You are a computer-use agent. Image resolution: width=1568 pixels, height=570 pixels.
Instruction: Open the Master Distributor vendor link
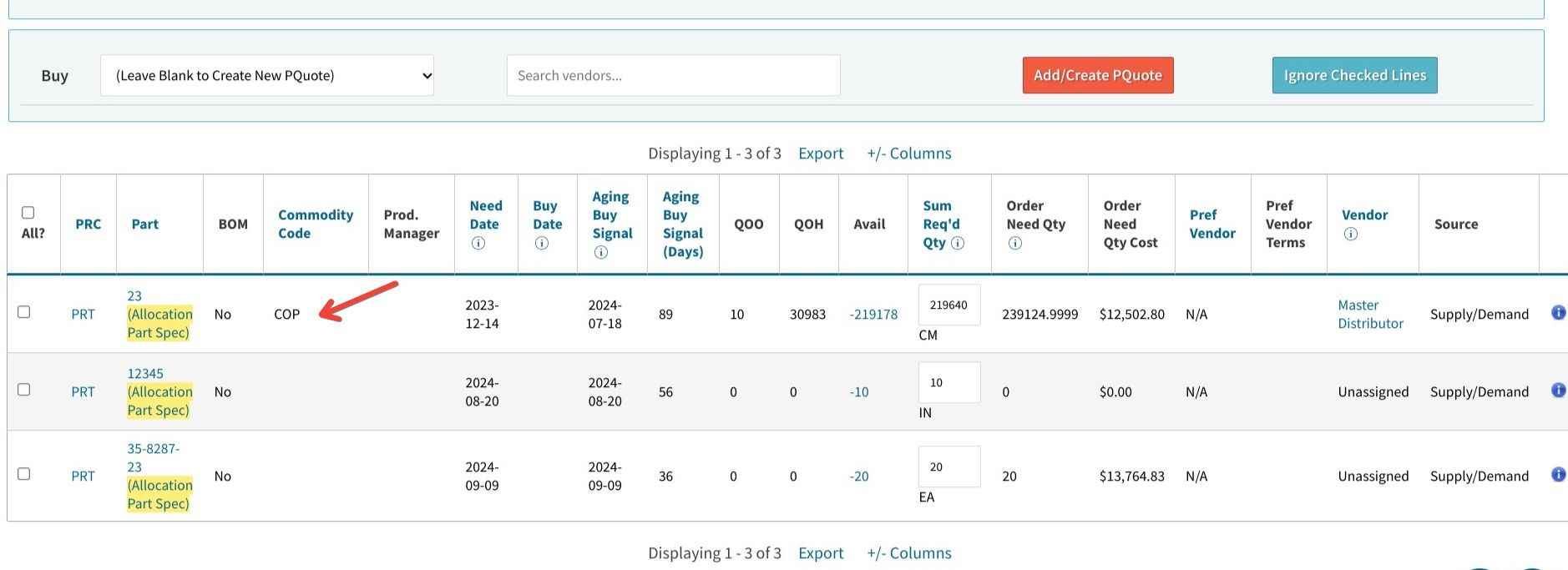tap(1369, 314)
